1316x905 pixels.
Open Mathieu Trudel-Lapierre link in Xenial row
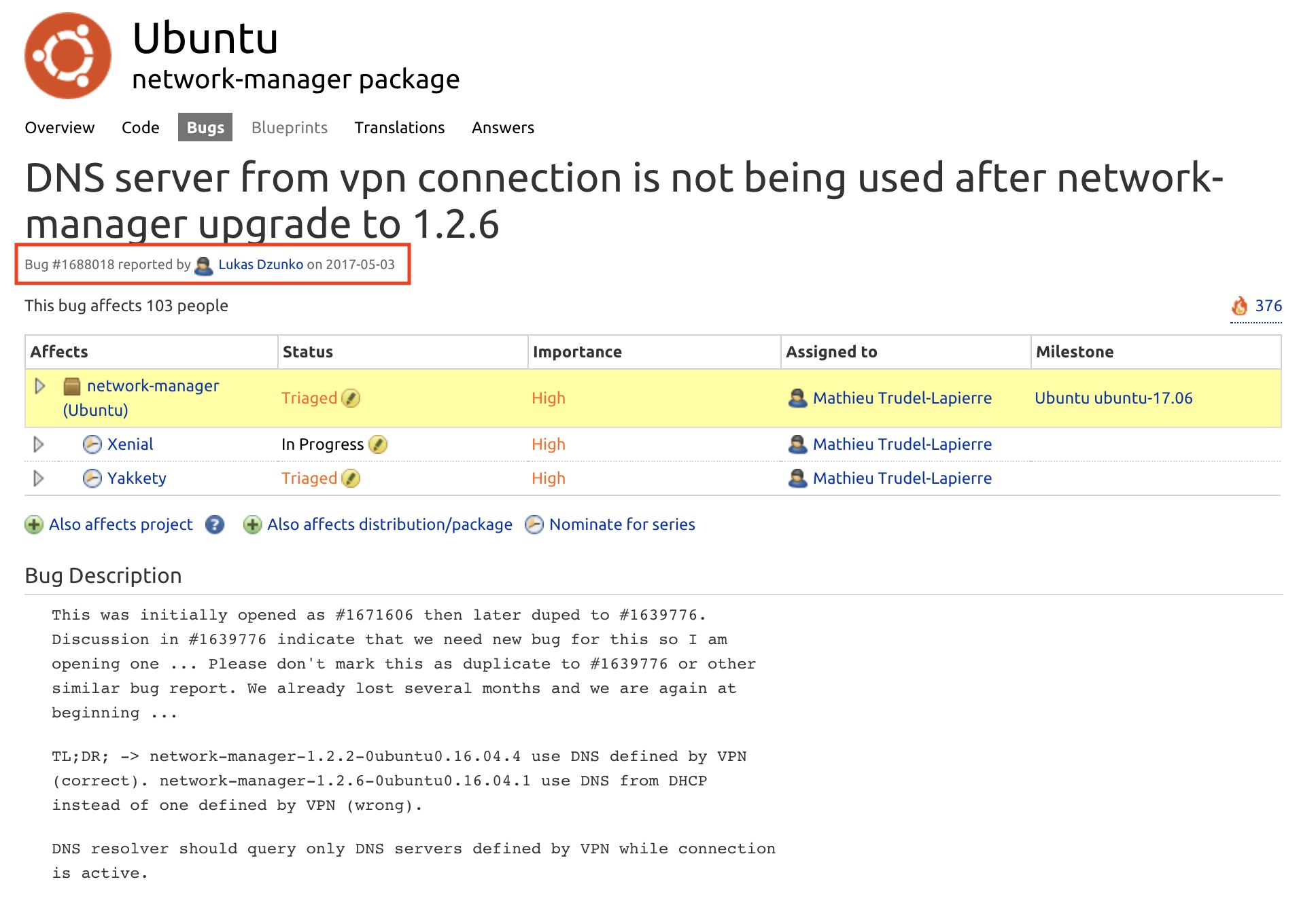902,444
